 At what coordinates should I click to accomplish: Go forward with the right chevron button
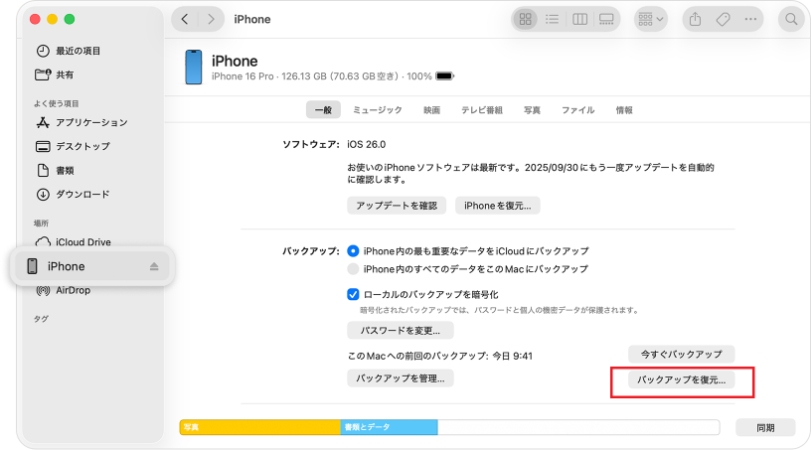click(211, 19)
